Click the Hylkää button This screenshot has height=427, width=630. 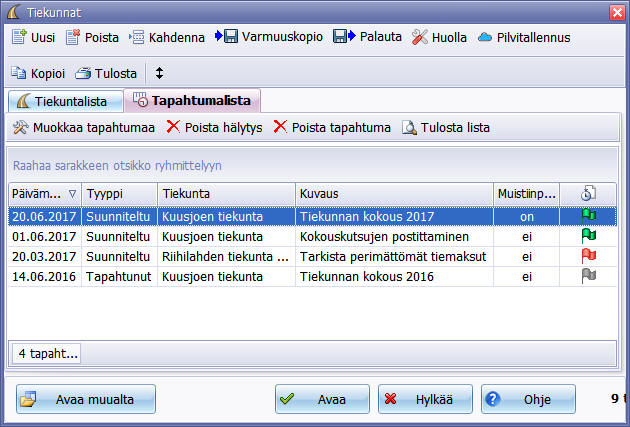425,399
